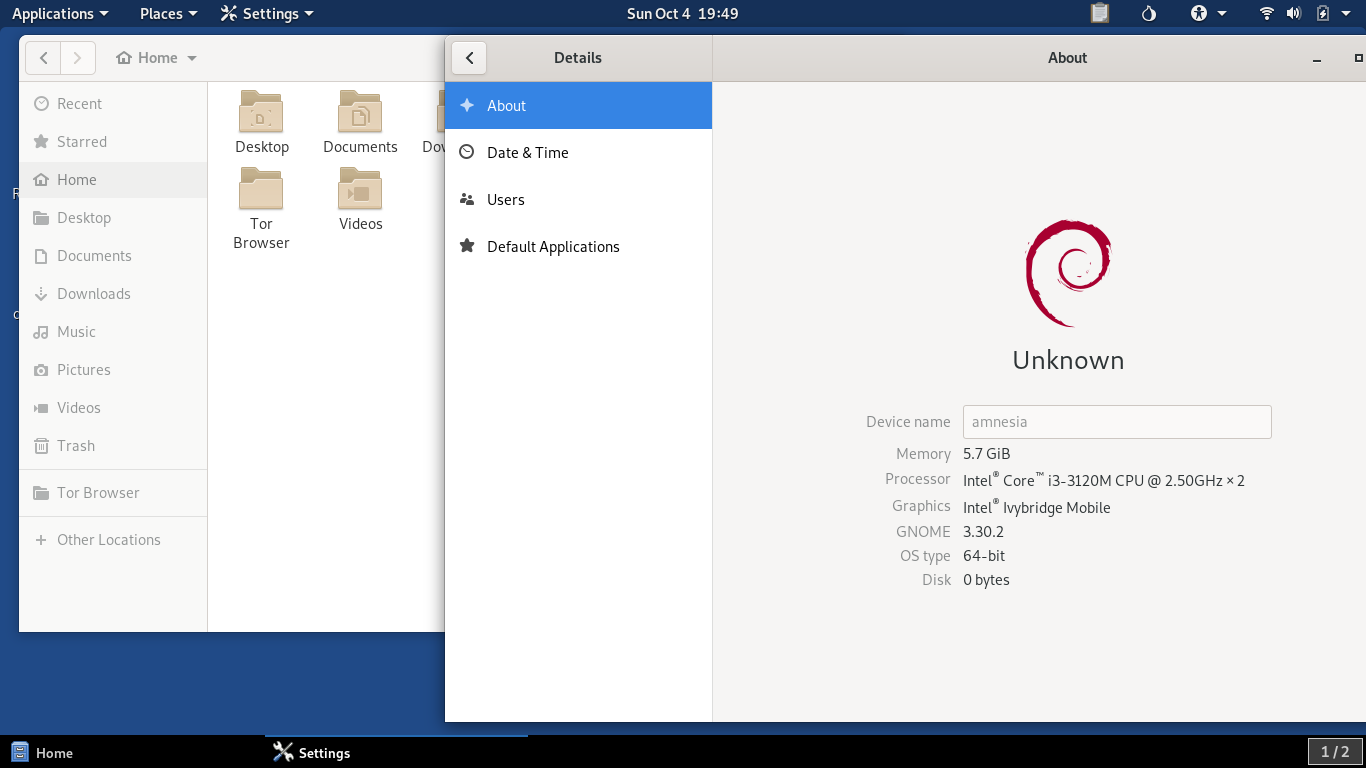Go back from Details in Settings
Image resolution: width=1366 pixels, height=768 pixels.
pyautogui.click(x=469, y=58)
